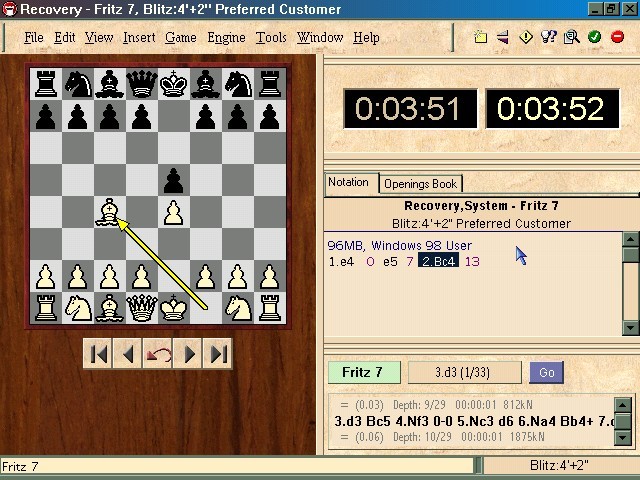Screen dimensions: 640x480
Task: Click the red stop icon
Action: click(x=617, y=37)
